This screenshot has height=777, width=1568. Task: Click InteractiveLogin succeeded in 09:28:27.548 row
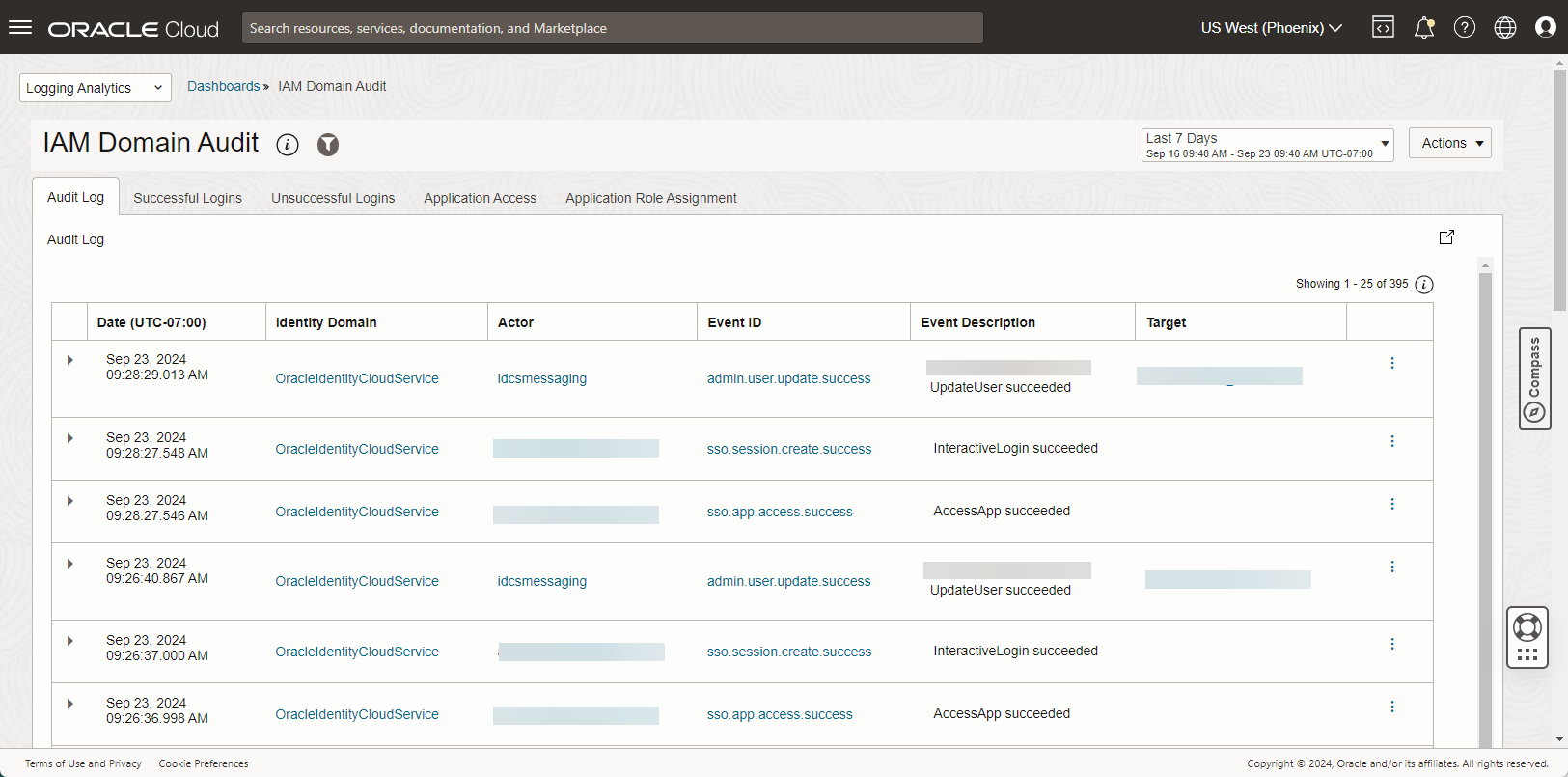click(1015, 448)
